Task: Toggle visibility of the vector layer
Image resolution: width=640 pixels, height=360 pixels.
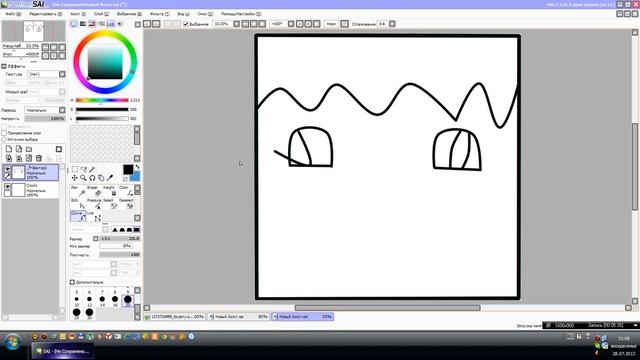Action: point(7,169)
